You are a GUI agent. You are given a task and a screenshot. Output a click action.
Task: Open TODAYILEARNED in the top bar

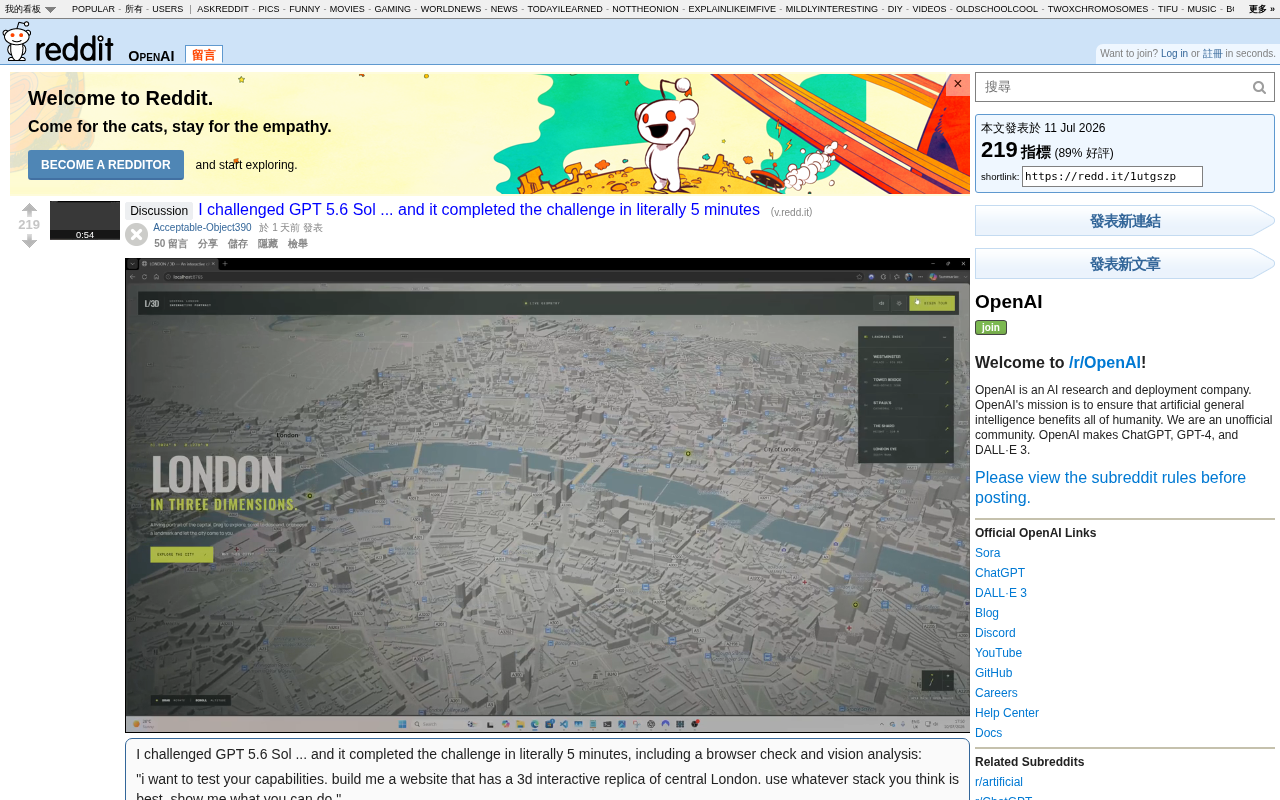click(565, 9)
